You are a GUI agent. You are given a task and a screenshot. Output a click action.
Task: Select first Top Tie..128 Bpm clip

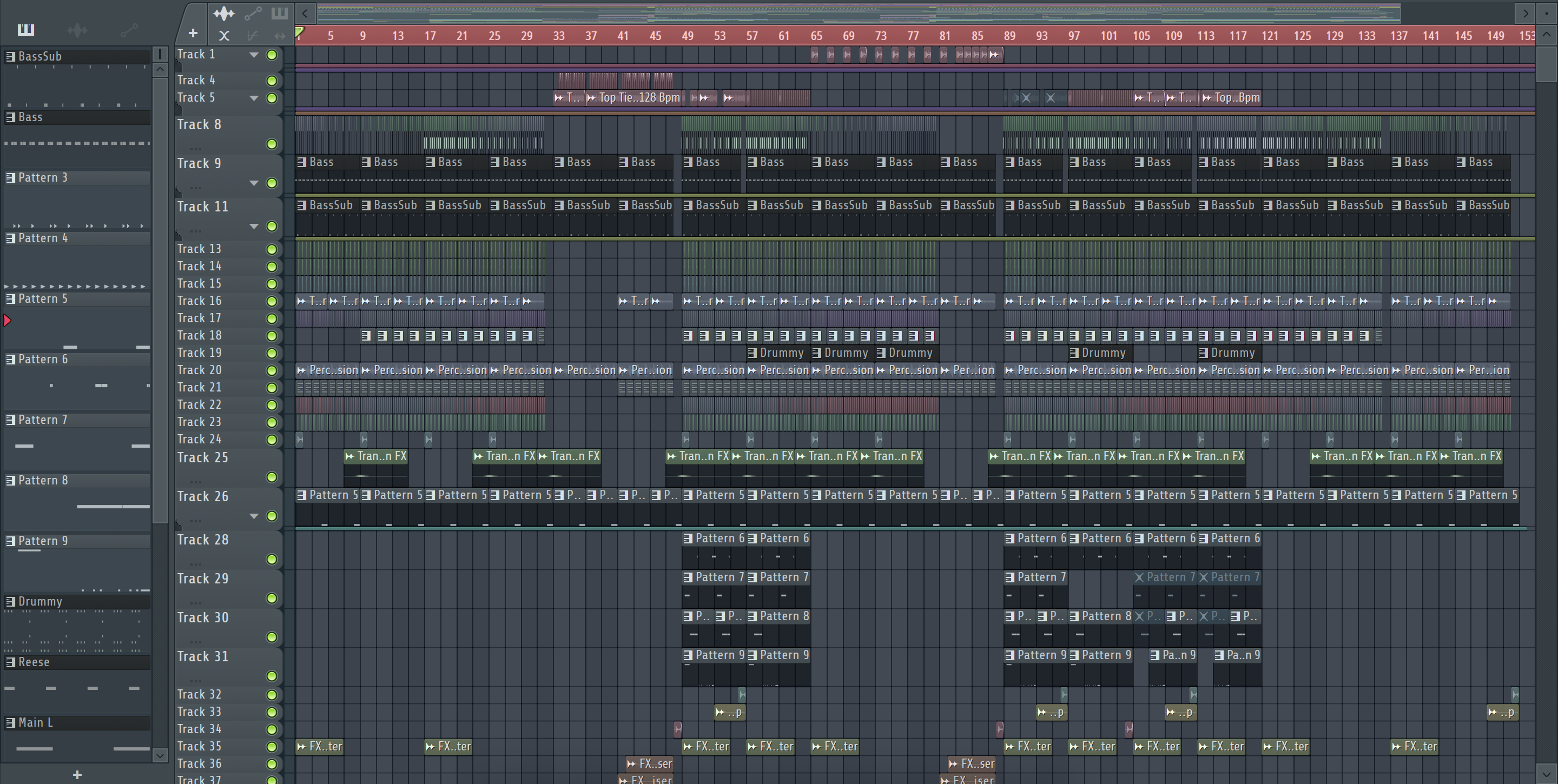(x=635, y=97)
